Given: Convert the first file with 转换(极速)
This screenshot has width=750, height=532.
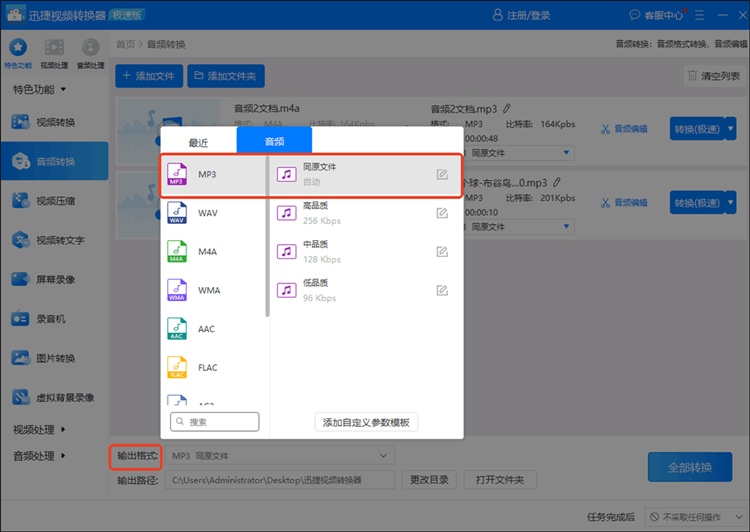Looking at the screenshot, I should [x=697, y=129].
